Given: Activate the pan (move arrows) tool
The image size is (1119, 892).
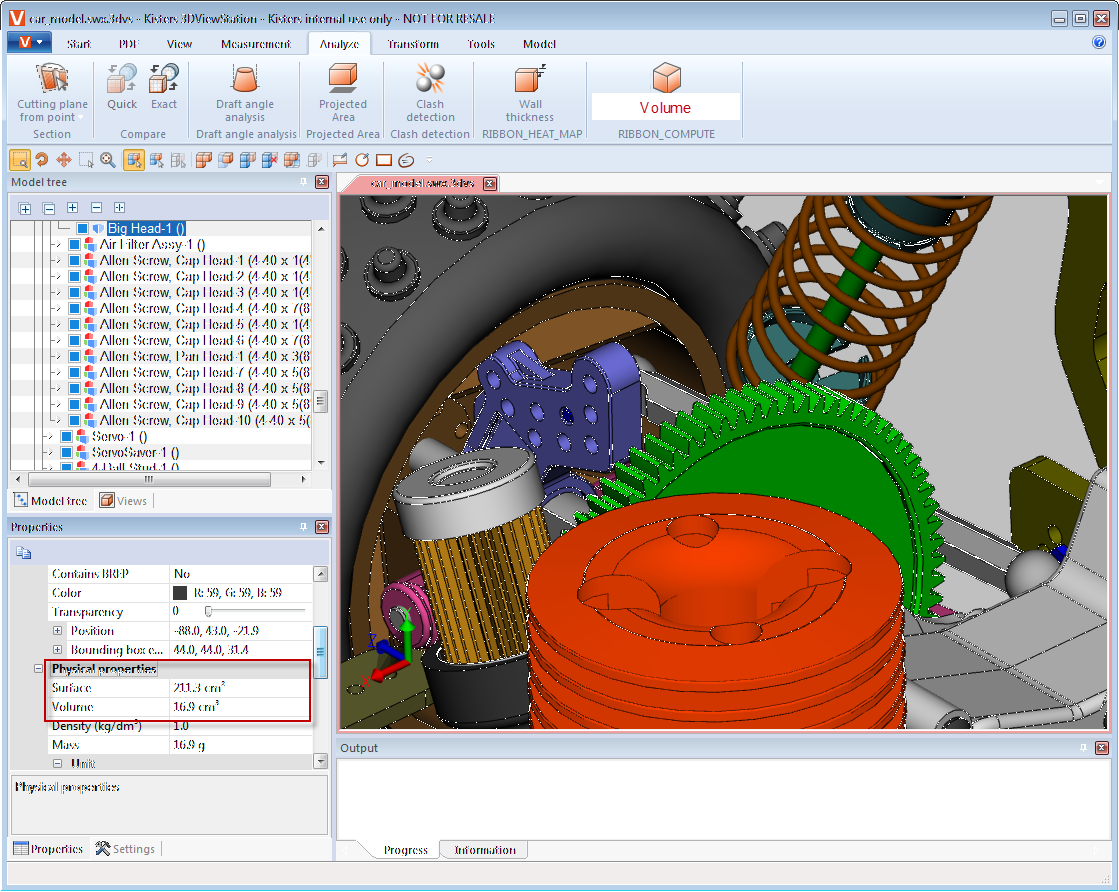Looking at the screenshot, I should pyautogui.click(x=64, y=160).
